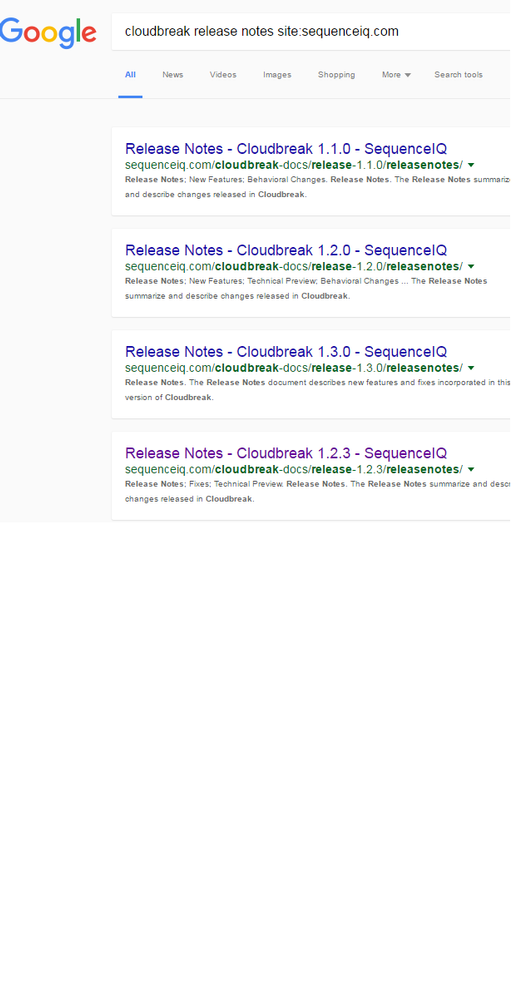
Task: Click the release-1.2.3/releasenotes URL text
Action: (294, 470)
